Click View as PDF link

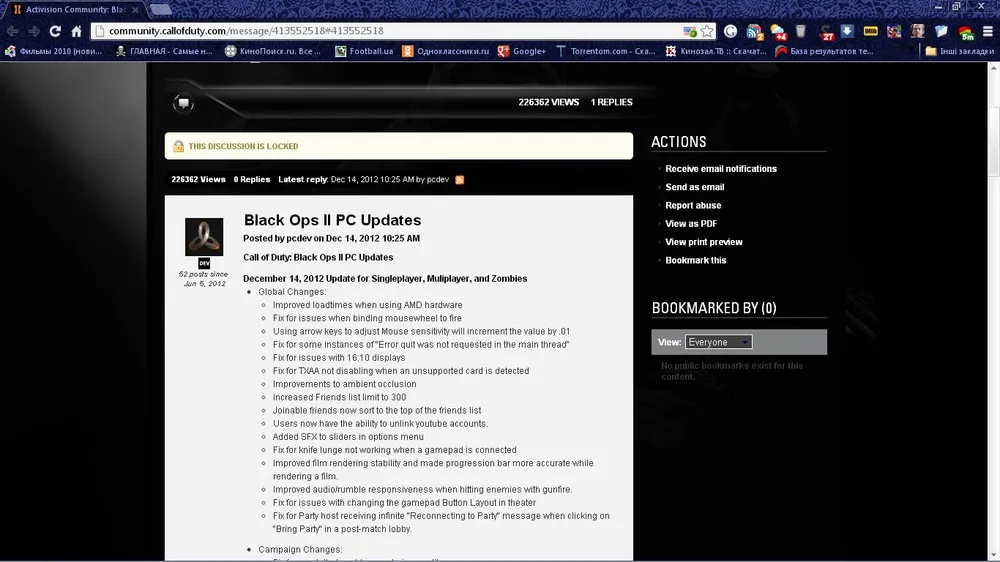(x=691, y=224)
